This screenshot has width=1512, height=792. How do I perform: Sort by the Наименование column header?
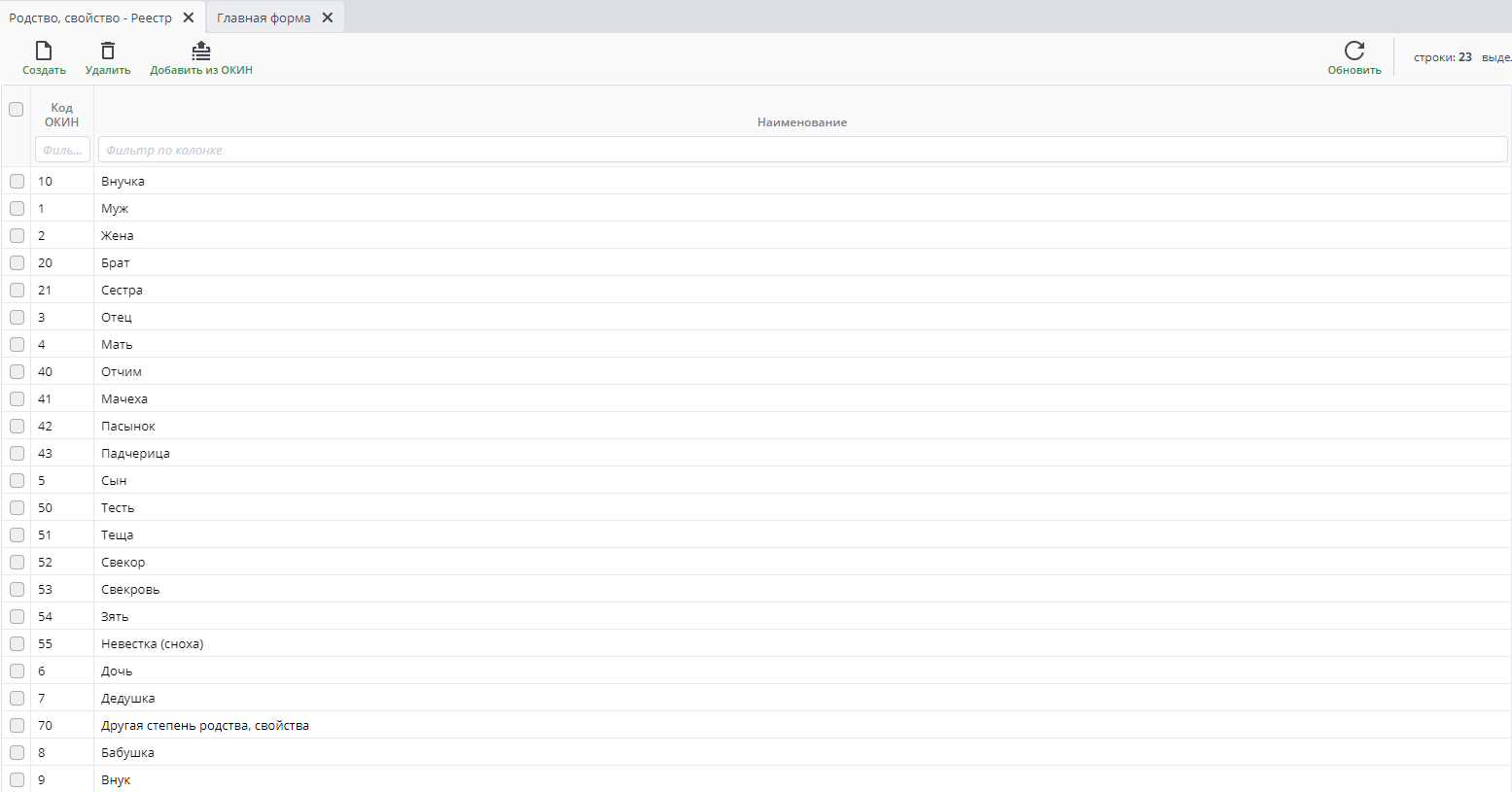coord(802,122)
